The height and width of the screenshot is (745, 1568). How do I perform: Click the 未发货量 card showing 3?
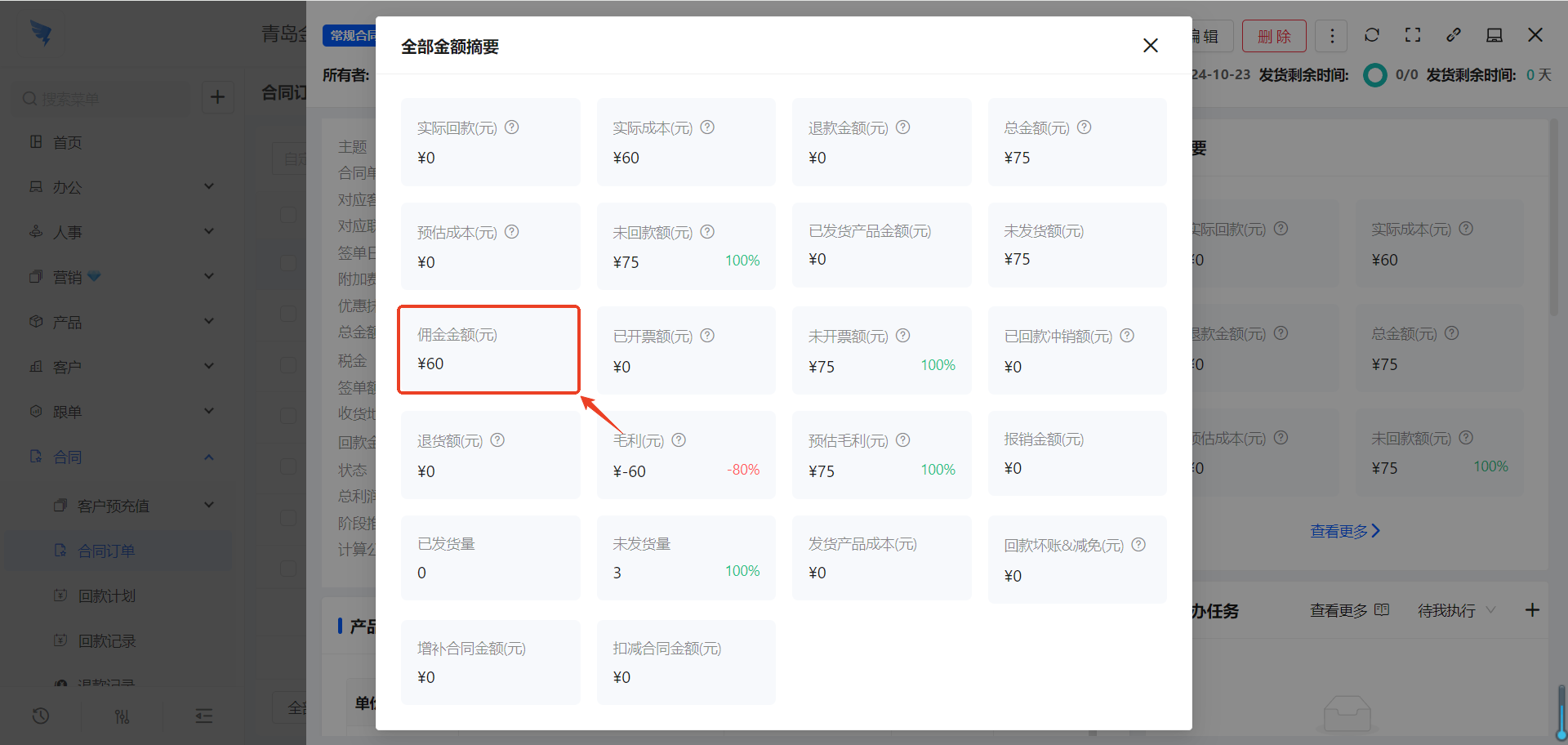point(686,558)
